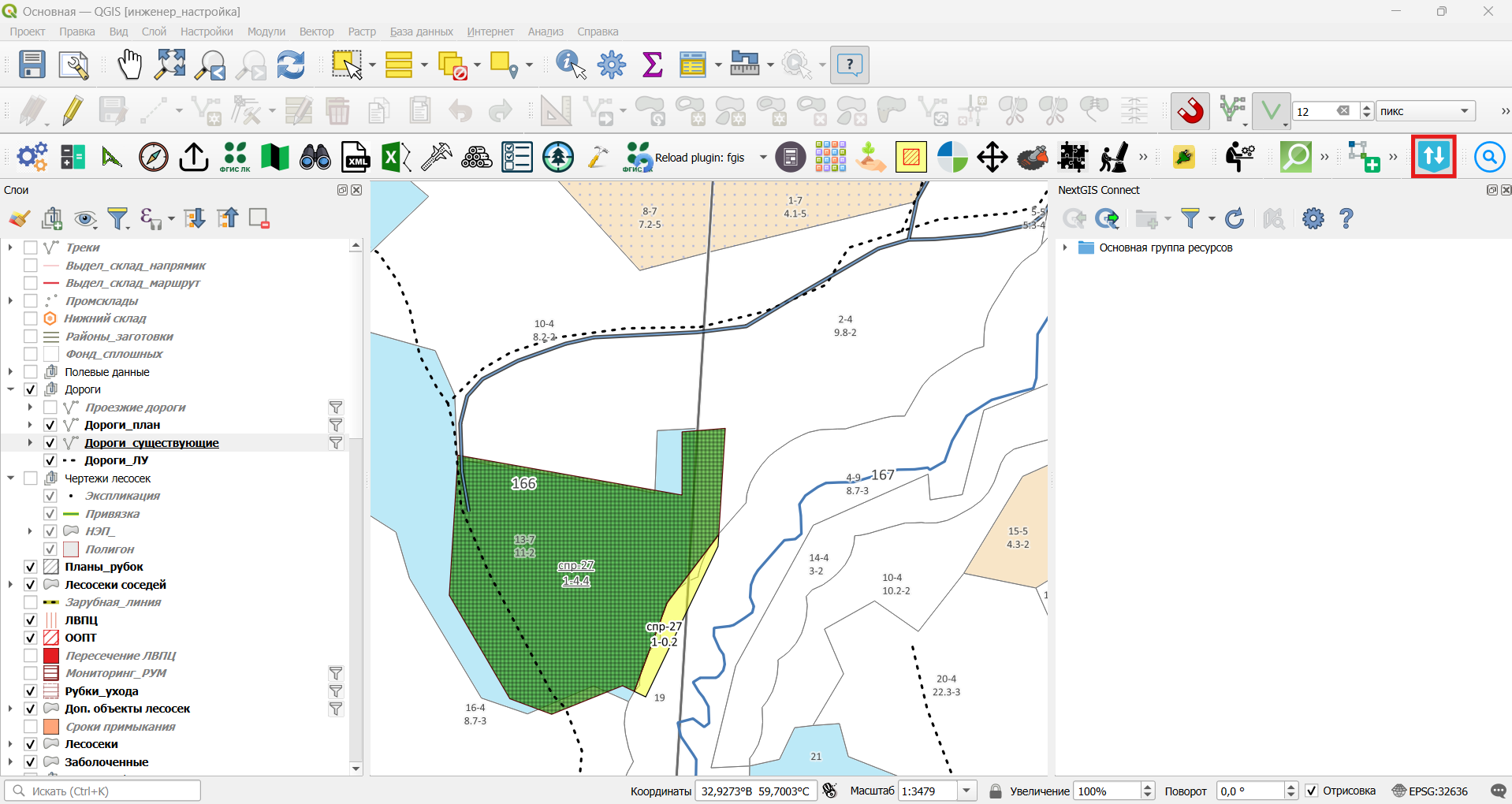Uncheck the ООПТ layer checkbox
The height and width of the screenshot is (804, 1512).
point(31,637)
